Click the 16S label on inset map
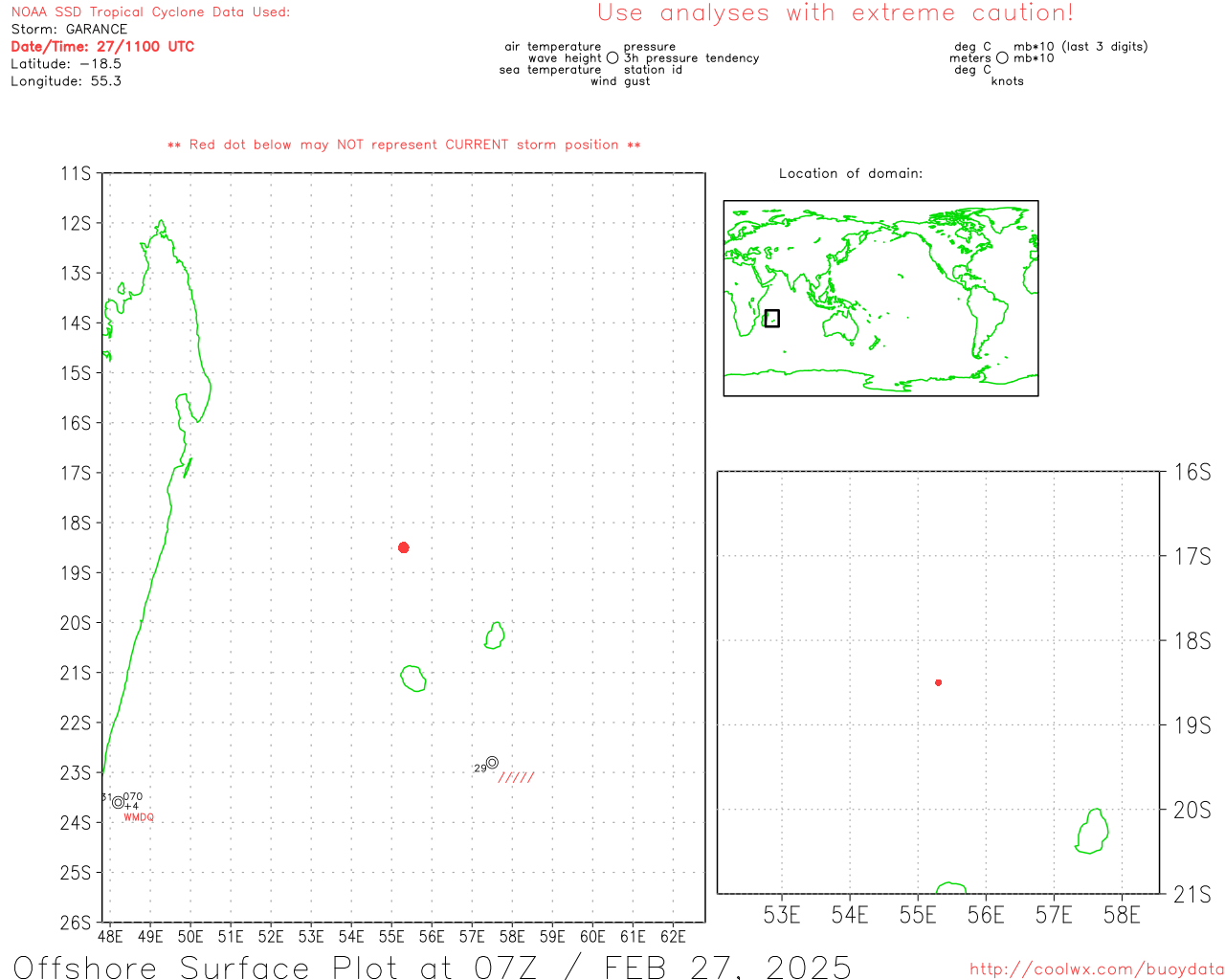This screenshot has height=980, width=1225. (1192, 472)
